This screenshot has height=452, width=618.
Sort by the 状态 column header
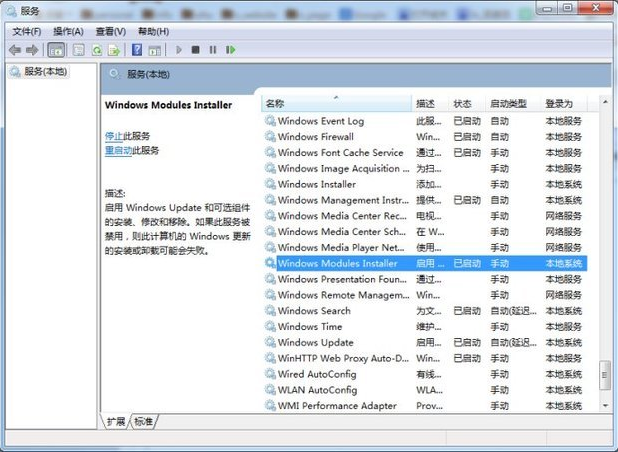(462, 103)
